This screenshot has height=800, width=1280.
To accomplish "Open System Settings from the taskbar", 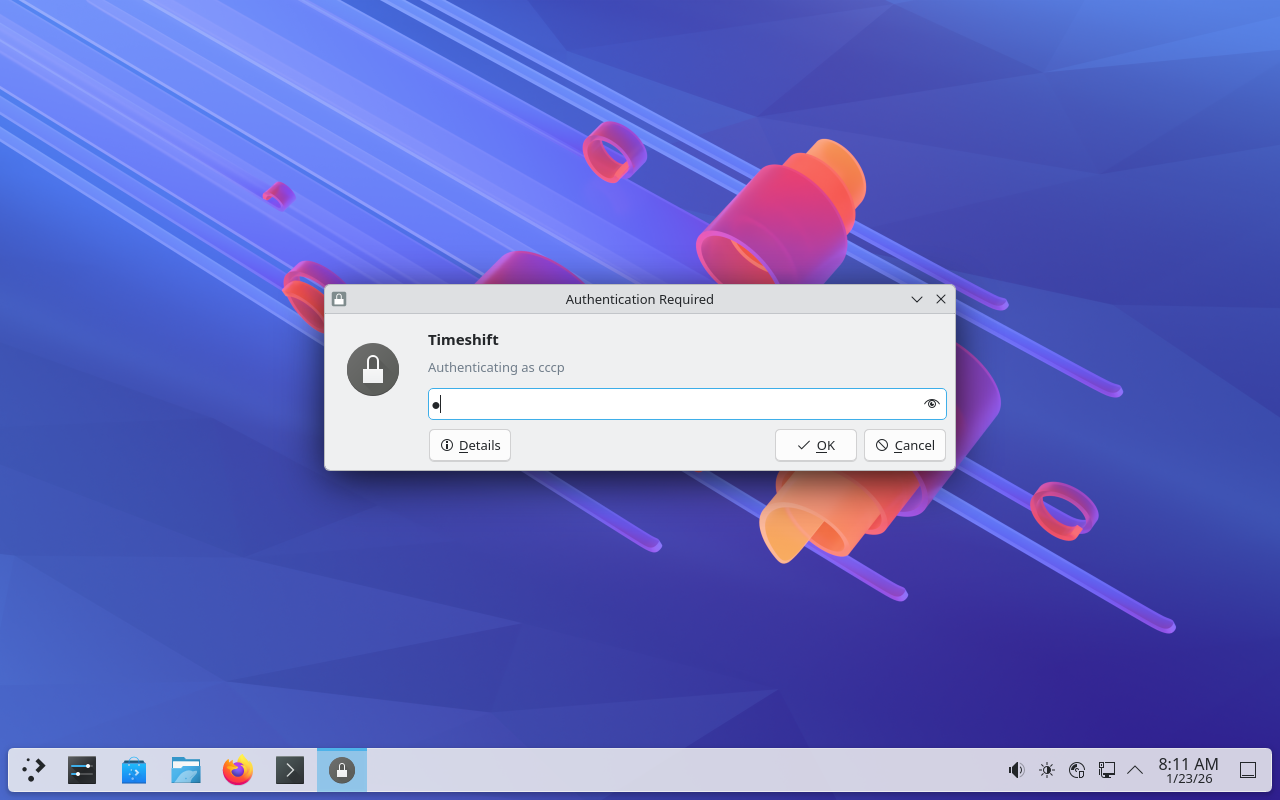I will pos(82,770).
